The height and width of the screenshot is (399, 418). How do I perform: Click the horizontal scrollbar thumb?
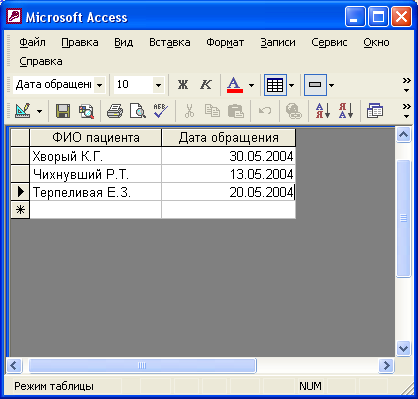click(x=142, y=366)
